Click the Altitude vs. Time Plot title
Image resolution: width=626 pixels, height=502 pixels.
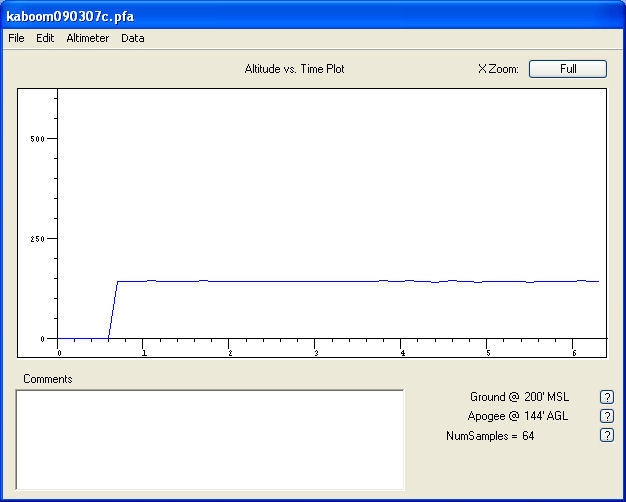tap(294, 69)
